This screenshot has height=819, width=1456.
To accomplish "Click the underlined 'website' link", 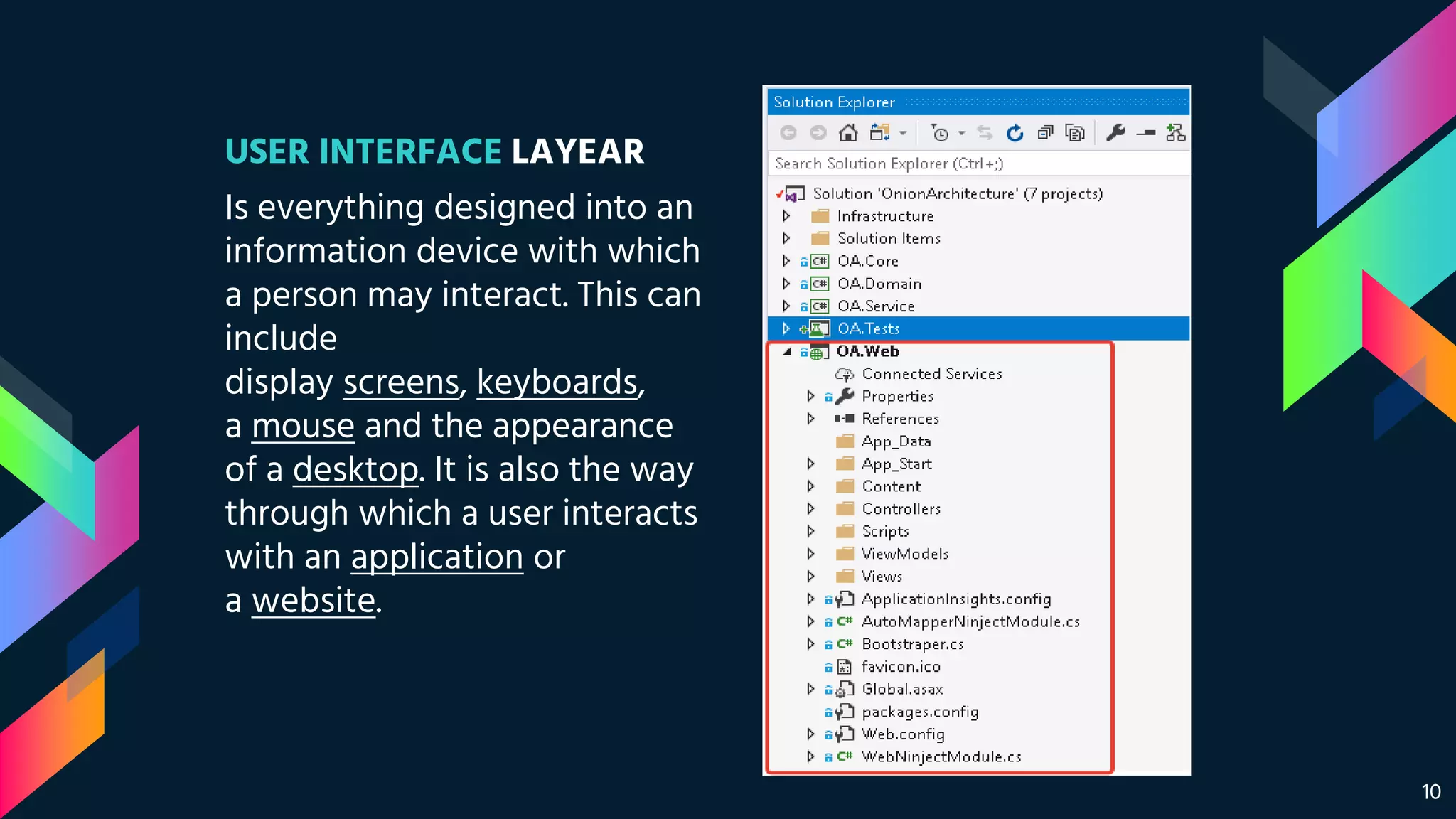I will (x=314, y=601).
